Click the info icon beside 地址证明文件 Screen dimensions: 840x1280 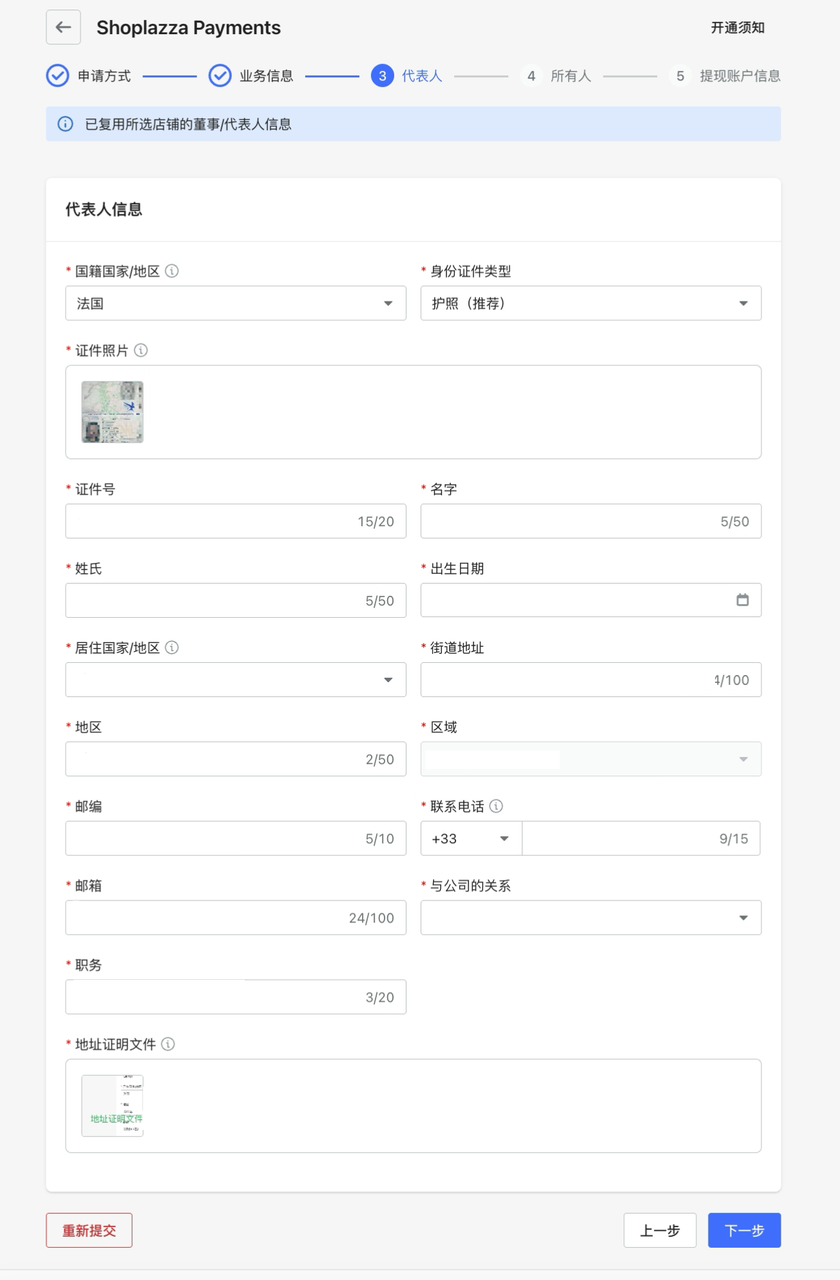168,1044
